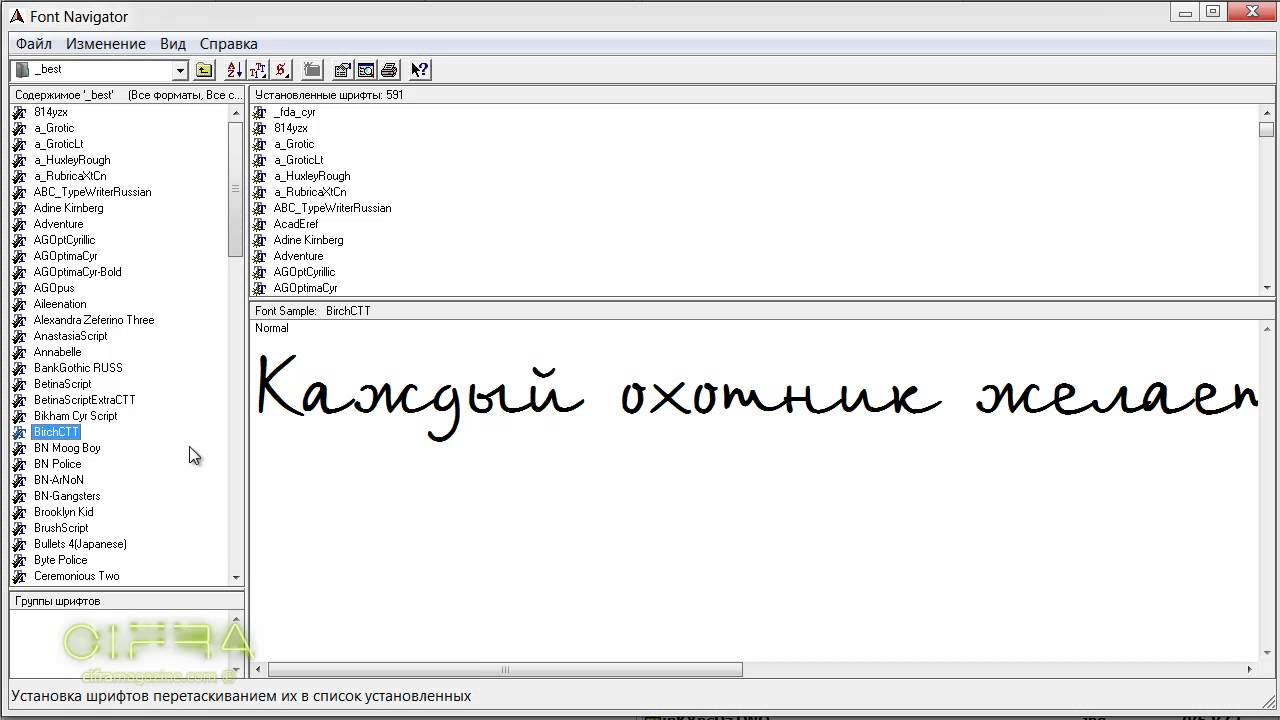Go up one folder level icon
Image resolution: width=1280 pixels, height=720 pixels.
pos(204,70)
